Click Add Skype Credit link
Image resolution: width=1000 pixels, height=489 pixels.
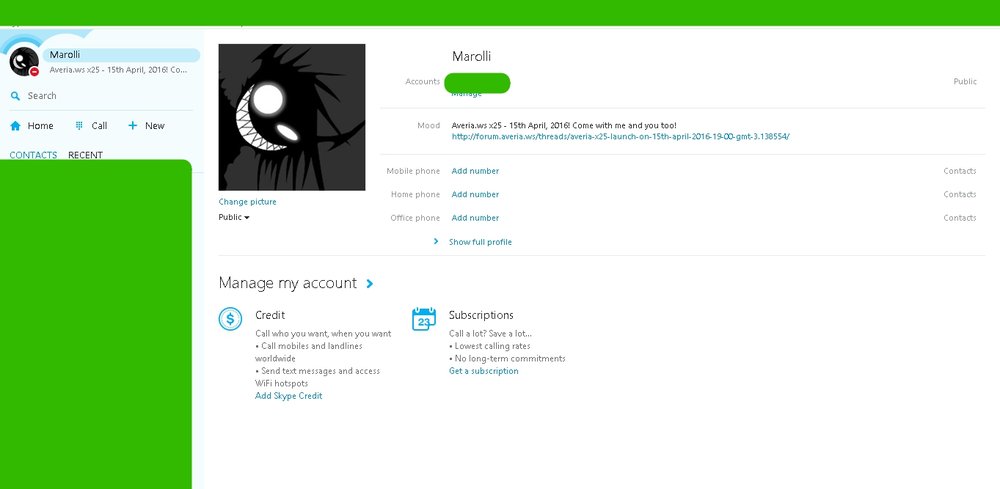289,396
